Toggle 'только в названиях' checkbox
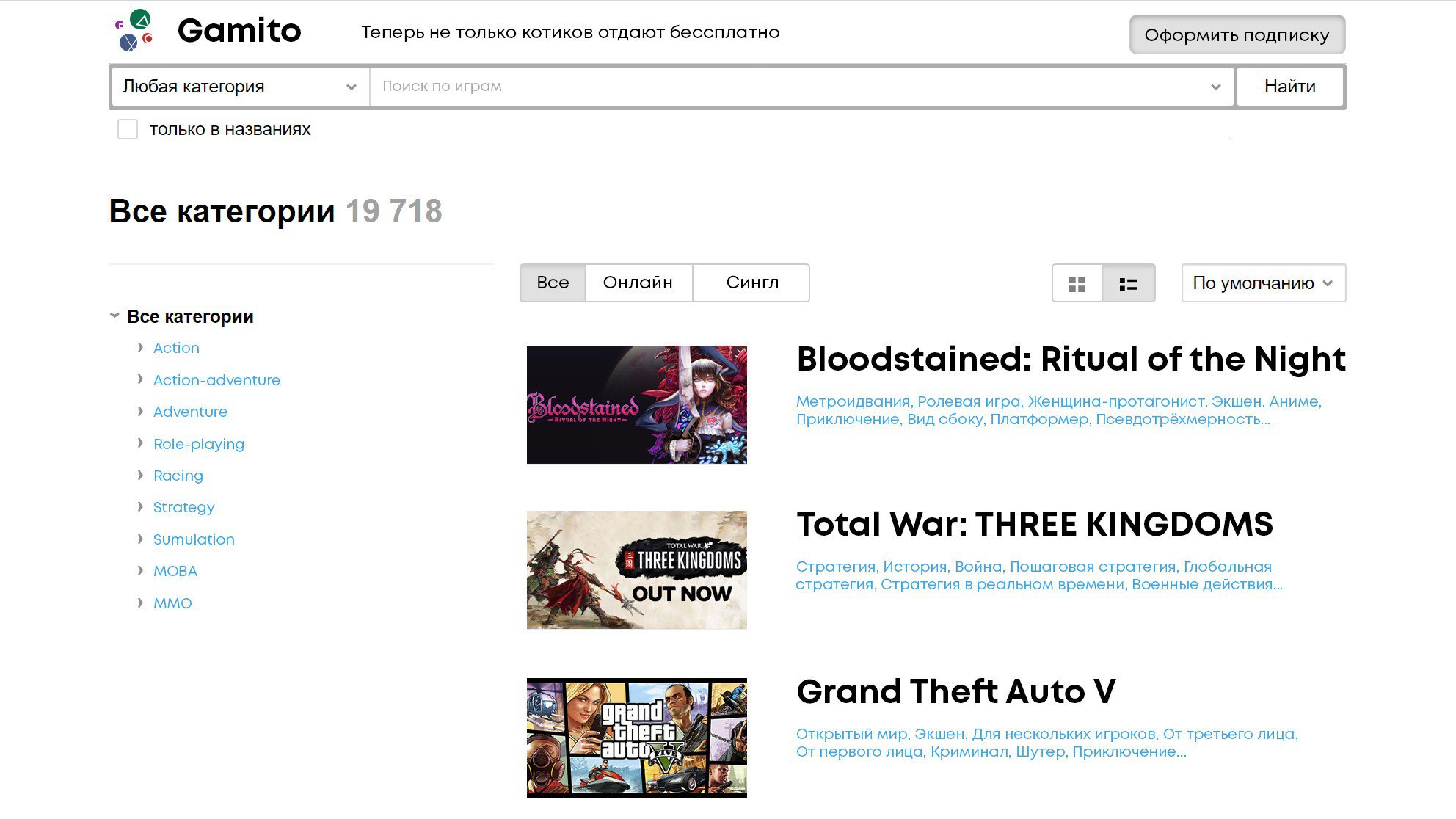Viewport: 1456px width, 819px height. point(128,129)
